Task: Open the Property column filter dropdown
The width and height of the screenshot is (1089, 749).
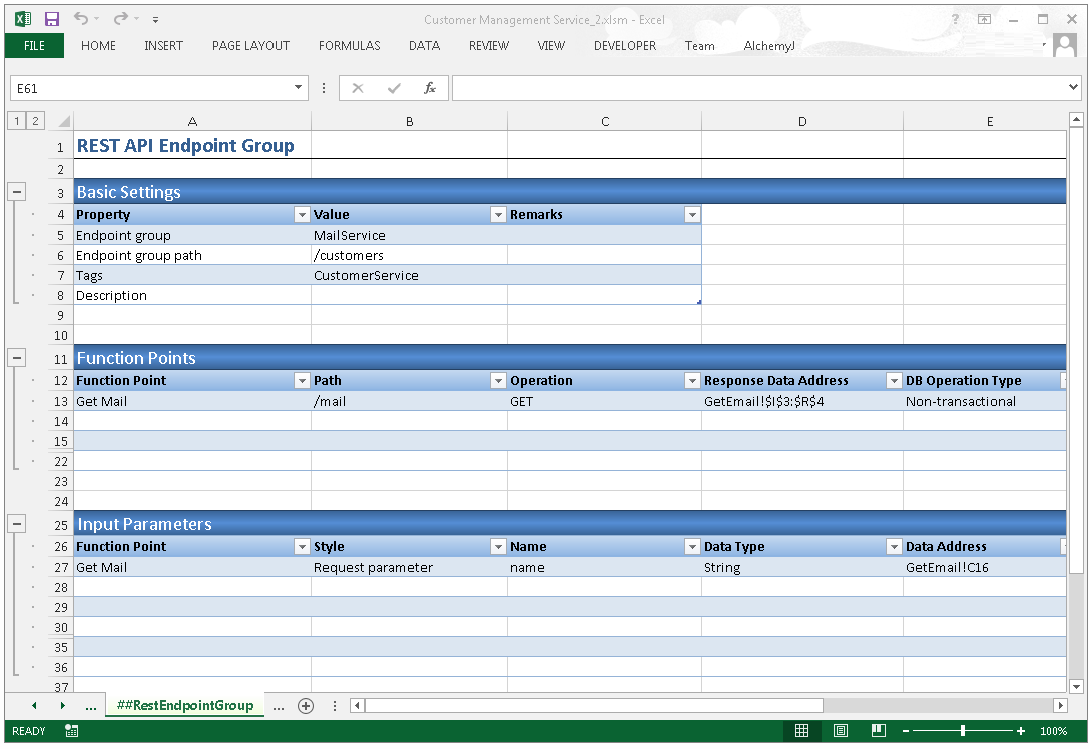Action: 302,215
